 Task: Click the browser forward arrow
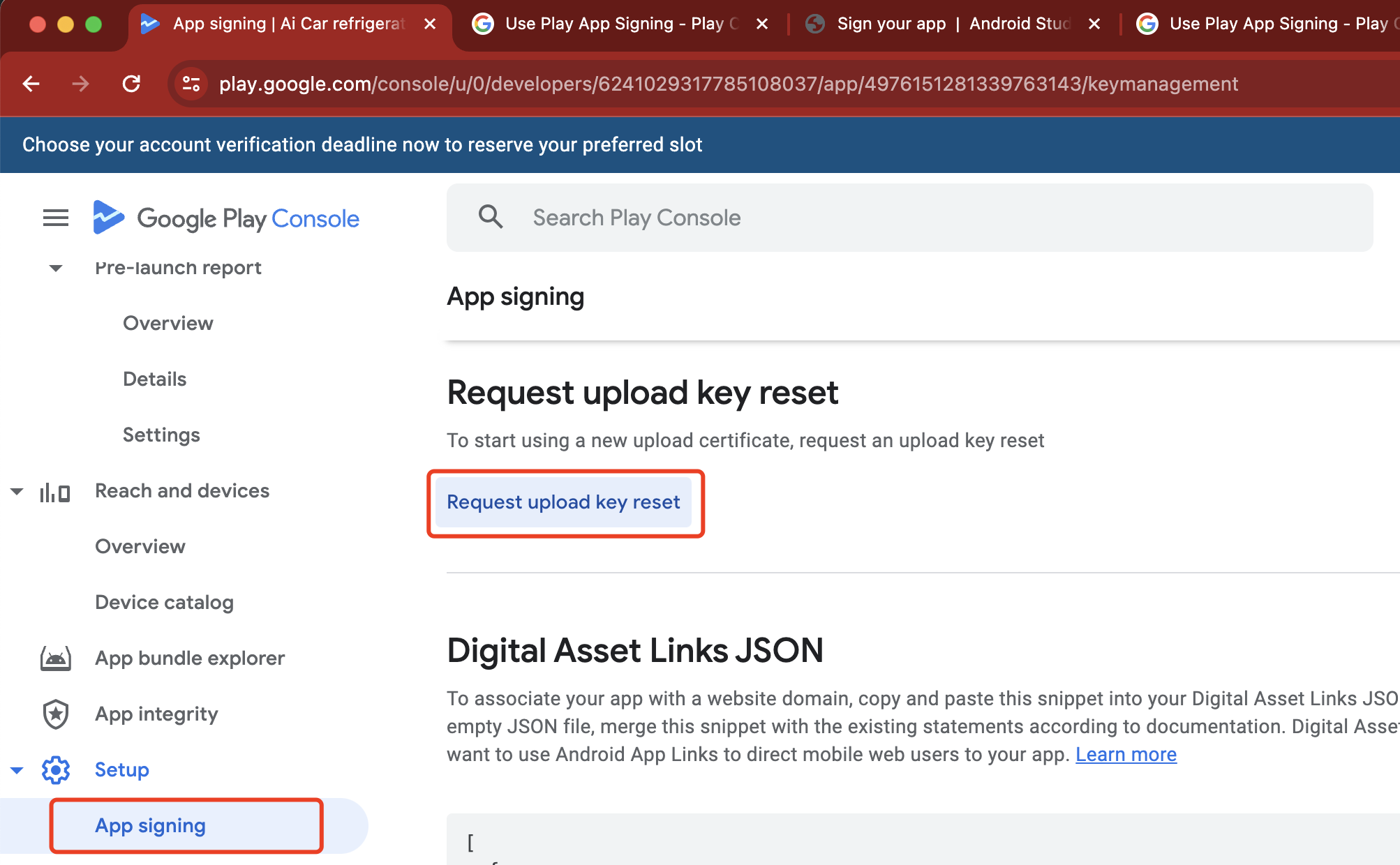tap(81, 84)
